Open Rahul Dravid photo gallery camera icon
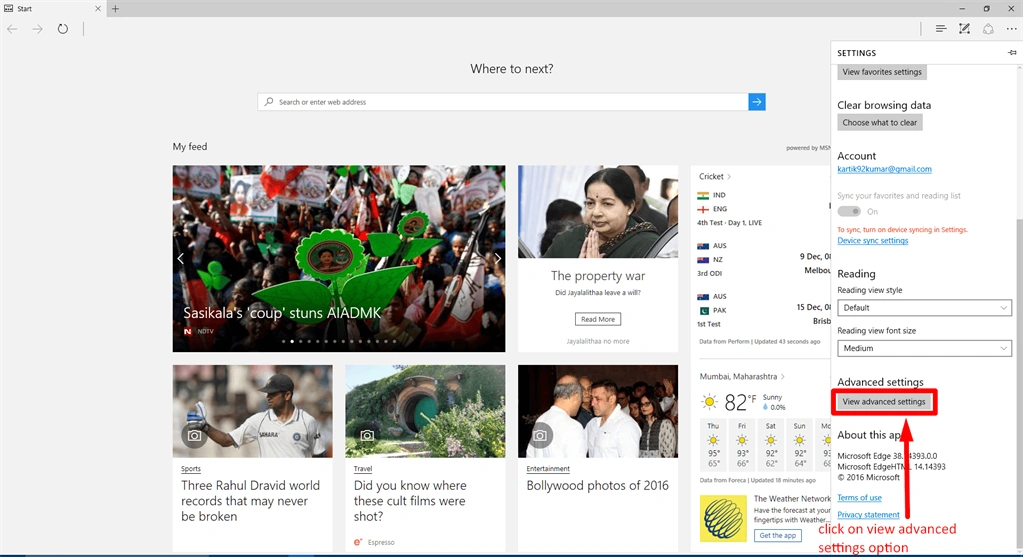The image size is (1023, 557). [194, 435]
